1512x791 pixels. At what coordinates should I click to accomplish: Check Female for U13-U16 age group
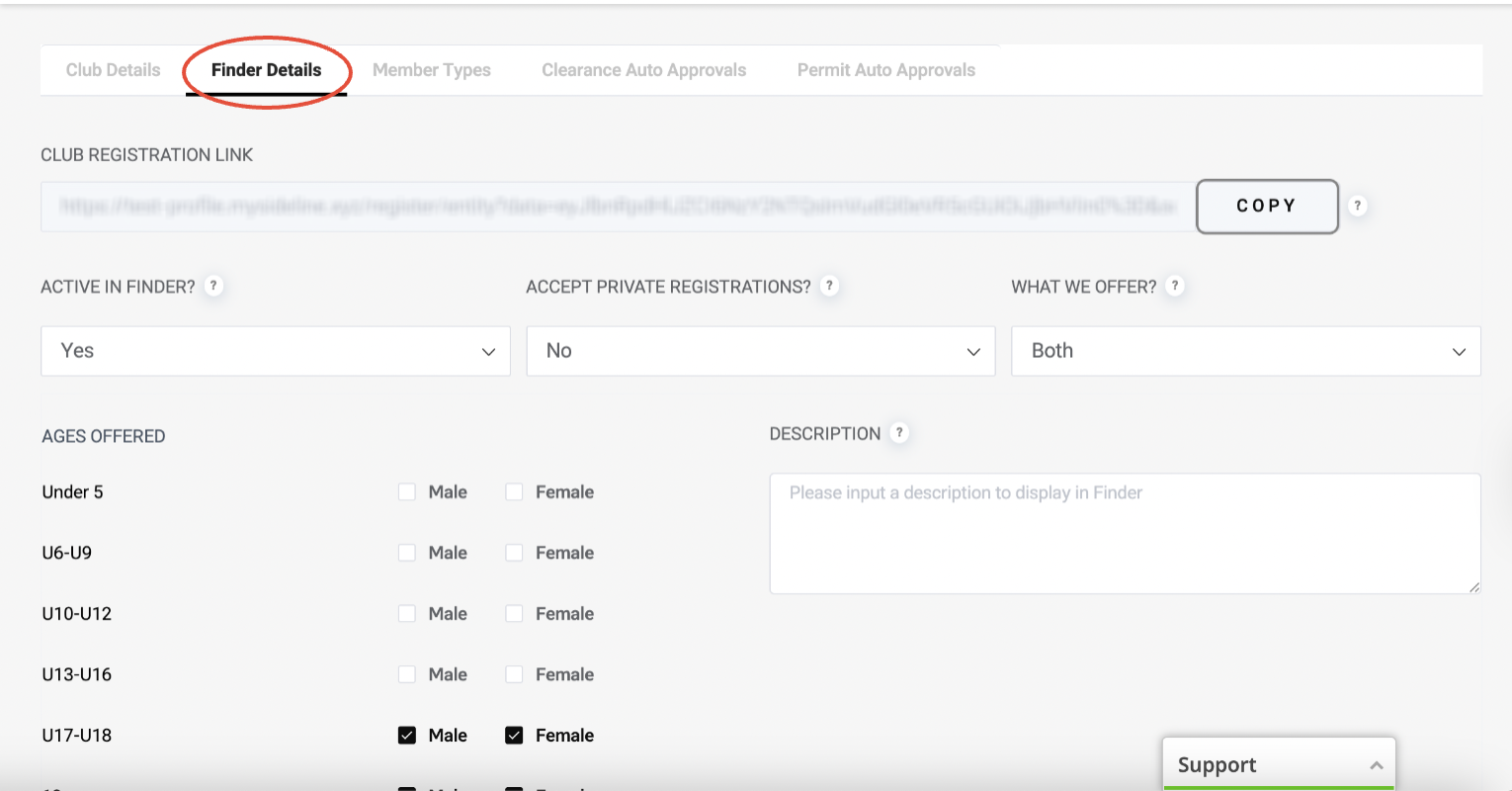coord(514,674)
